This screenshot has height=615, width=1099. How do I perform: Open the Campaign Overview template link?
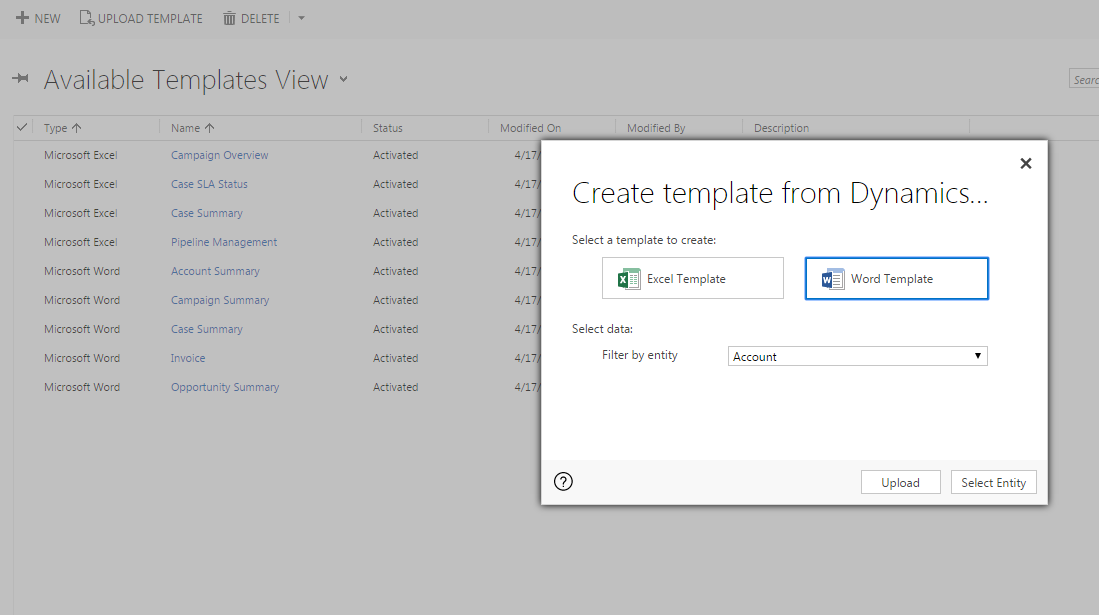(219, 155)
